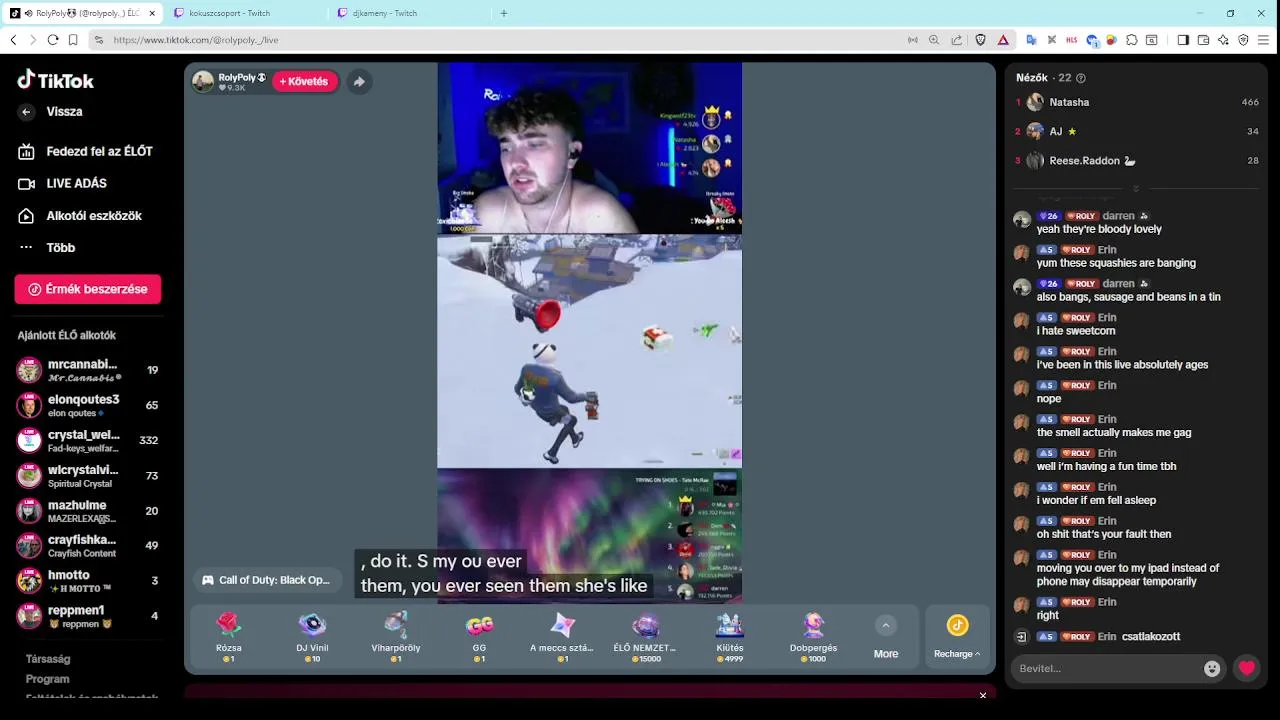Send the ÉLŐ NEMZET... gift
This screenshot has width=1280, height=720.
click(645, 637)
